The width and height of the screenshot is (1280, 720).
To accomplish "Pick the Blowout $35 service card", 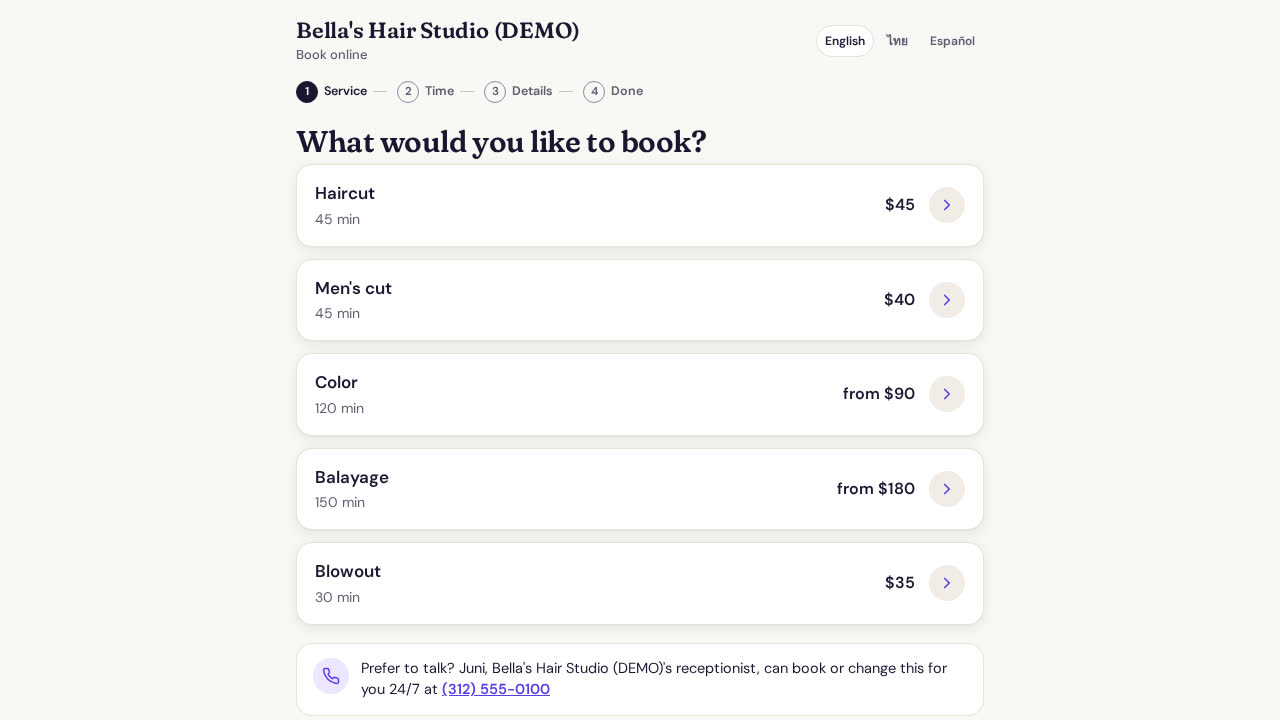I will coord(640,583).
